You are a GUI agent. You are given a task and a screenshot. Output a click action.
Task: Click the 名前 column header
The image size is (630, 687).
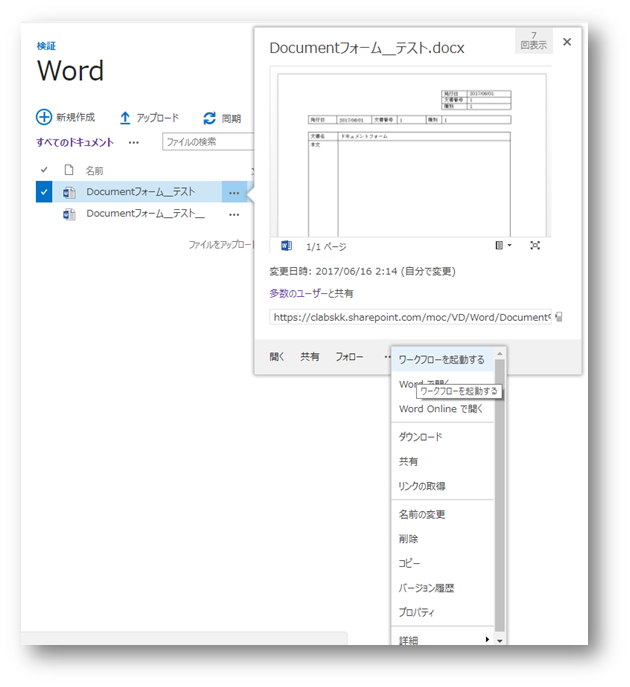click(x=94, y=170)
